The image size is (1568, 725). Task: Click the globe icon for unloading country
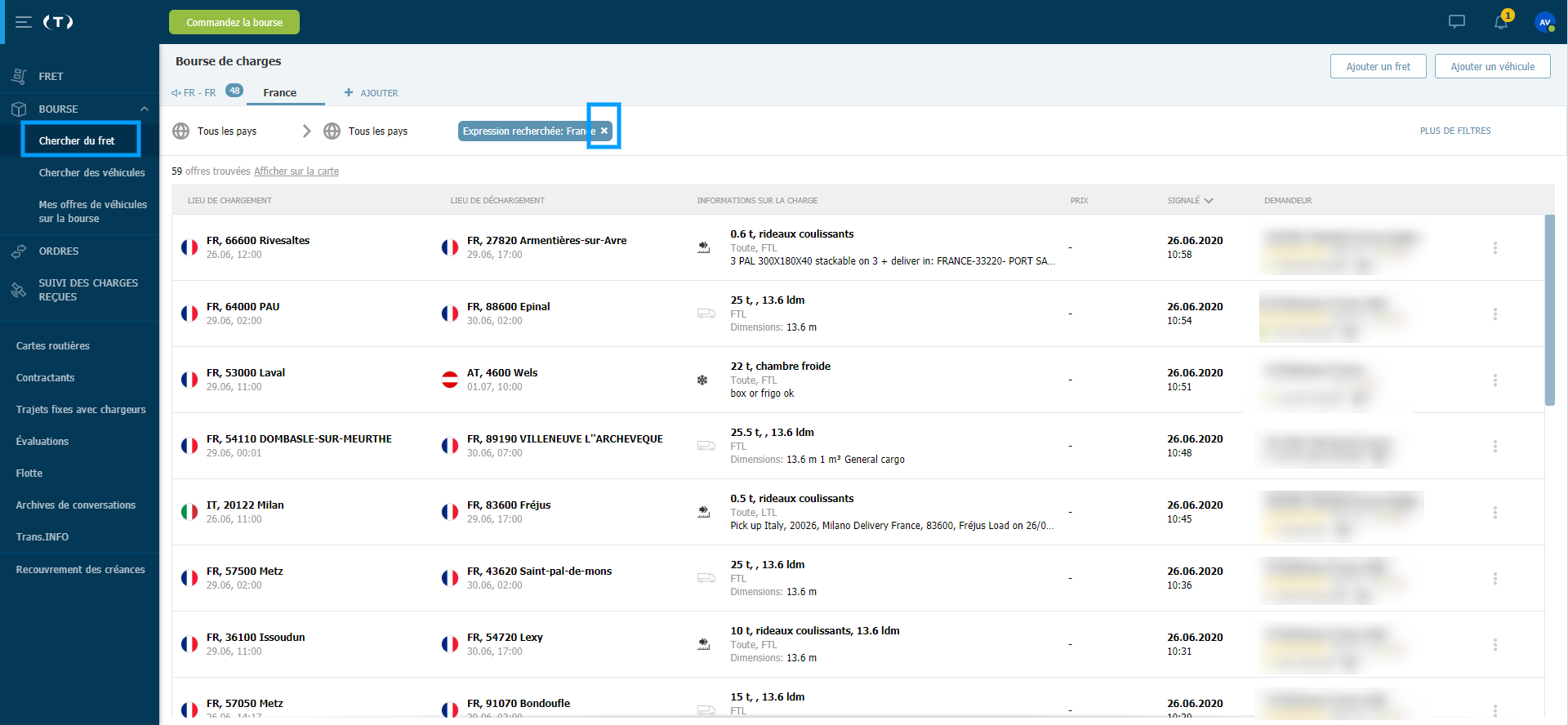(332, 131)
